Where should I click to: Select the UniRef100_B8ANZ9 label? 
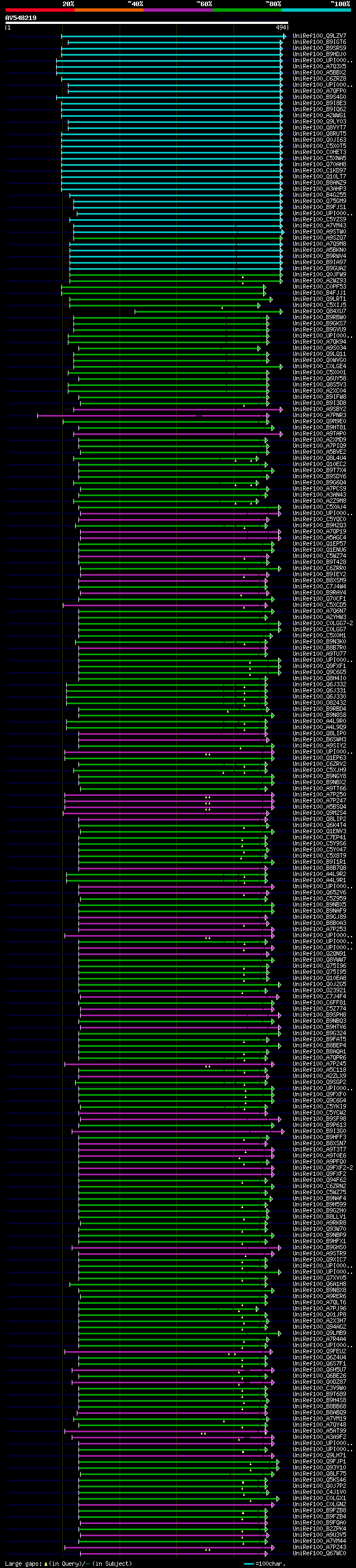[319, 182]
